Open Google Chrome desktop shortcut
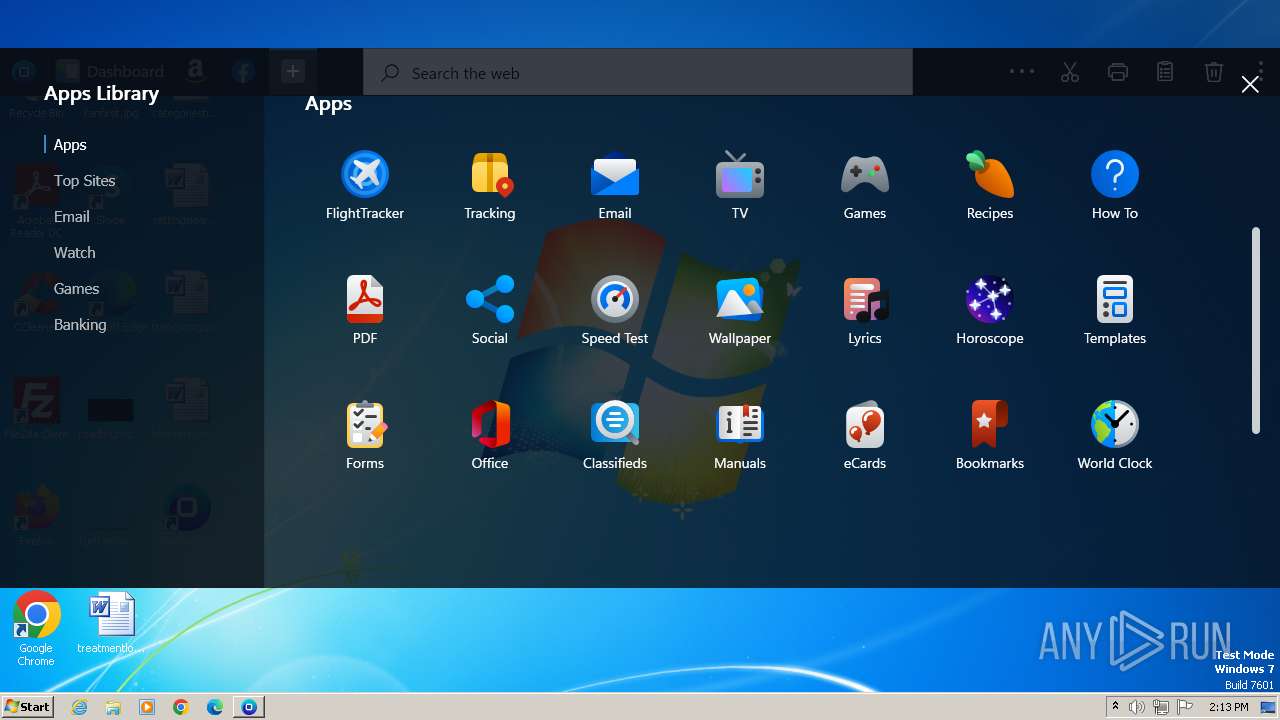Screen dimensions: 1280x720 coord(36,629)
